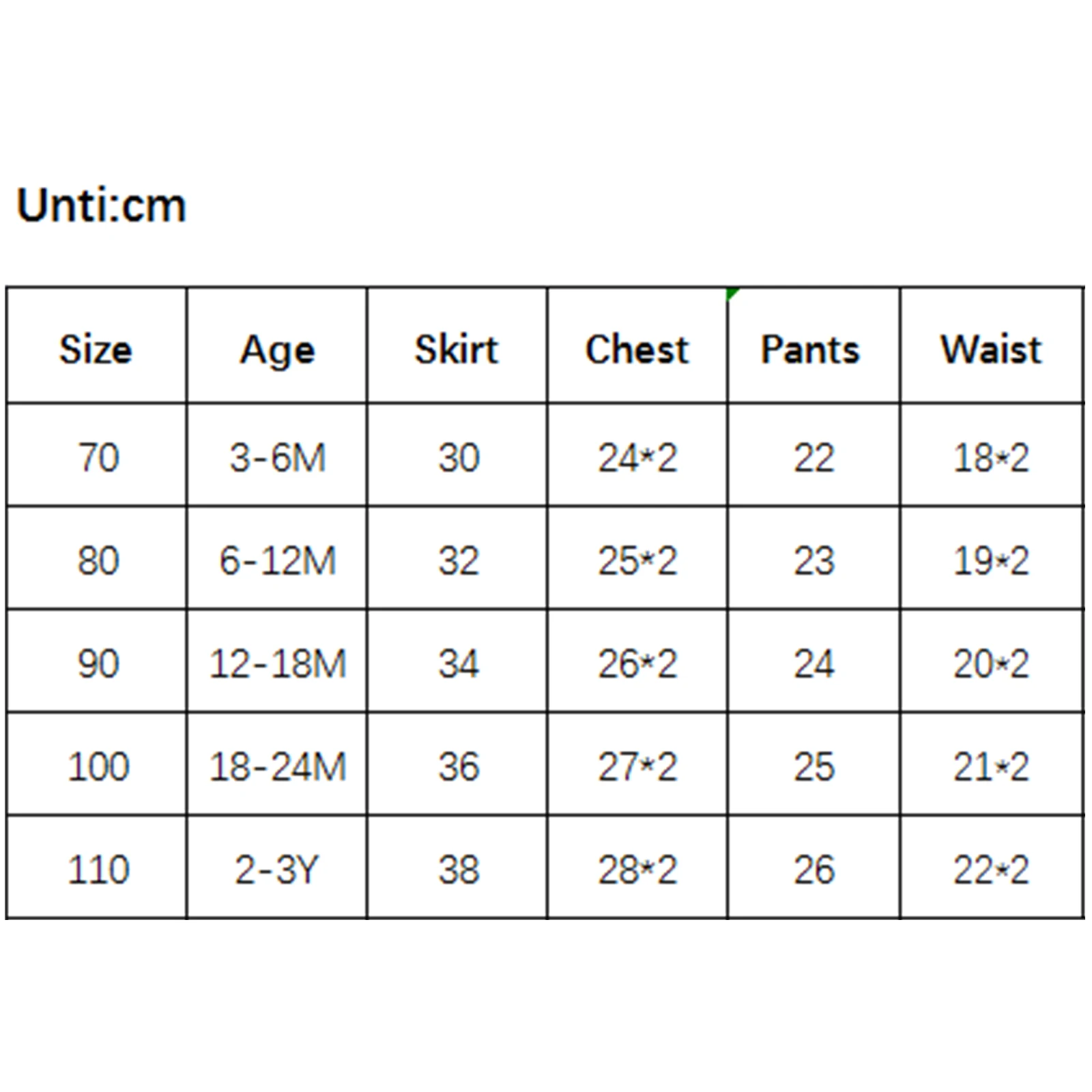Click the skirt length 38 cell
Viewport: 1092px width, 1092px height.
(459, 870)
